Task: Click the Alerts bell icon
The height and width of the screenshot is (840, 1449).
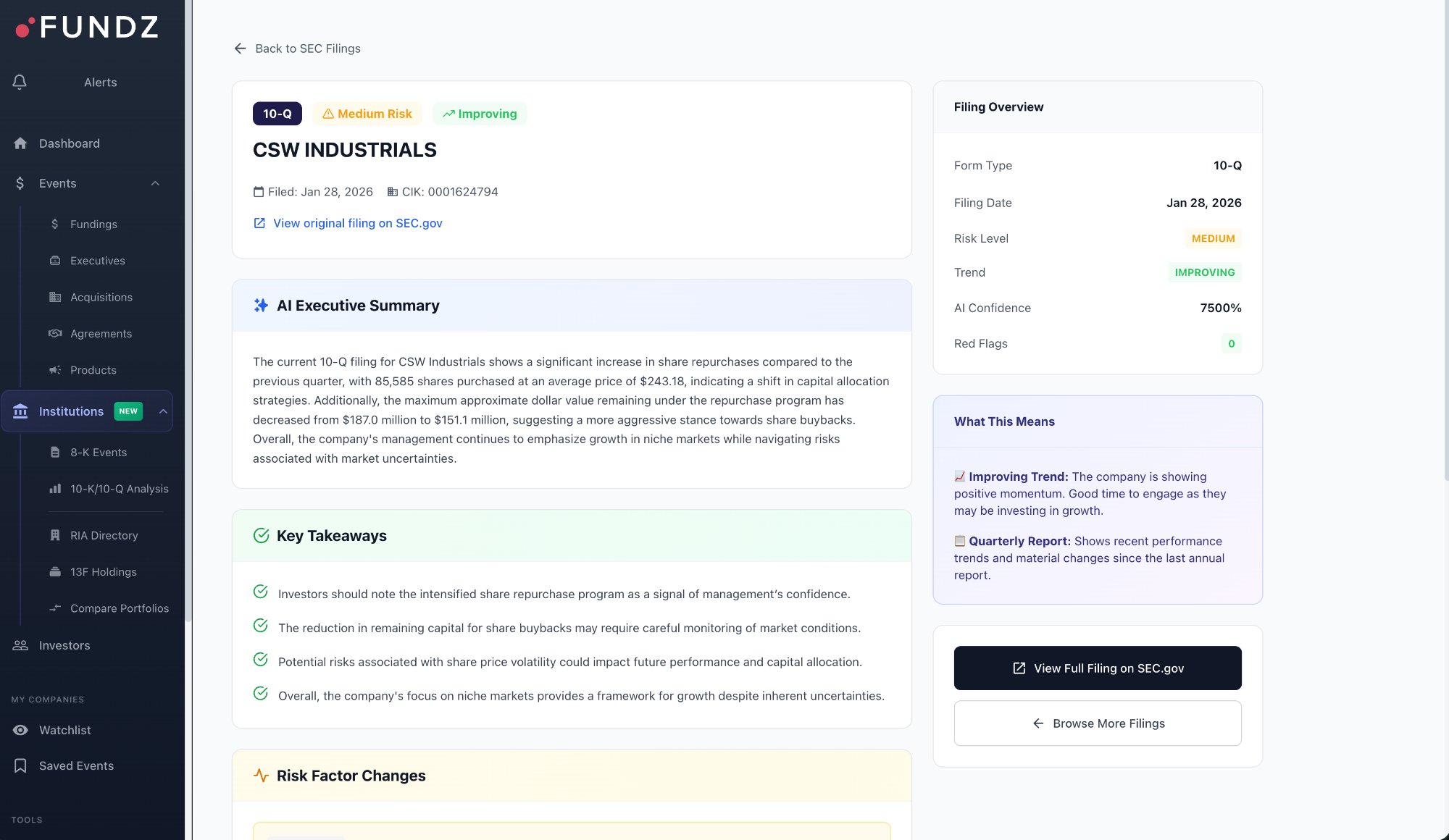Action: 20,83
